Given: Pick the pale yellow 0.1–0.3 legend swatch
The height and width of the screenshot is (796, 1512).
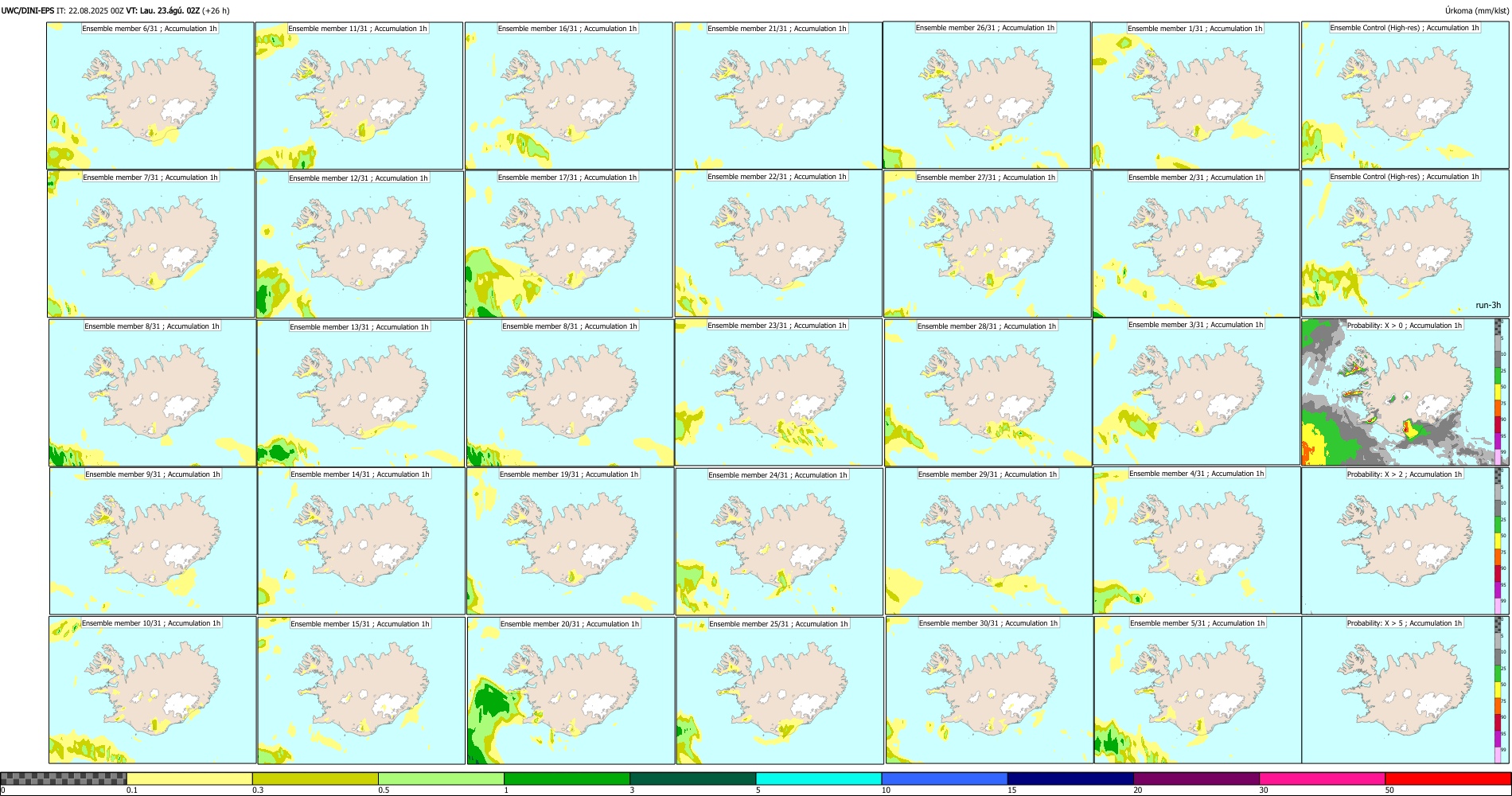Looking at the screenshot, I should click(189, 778).
